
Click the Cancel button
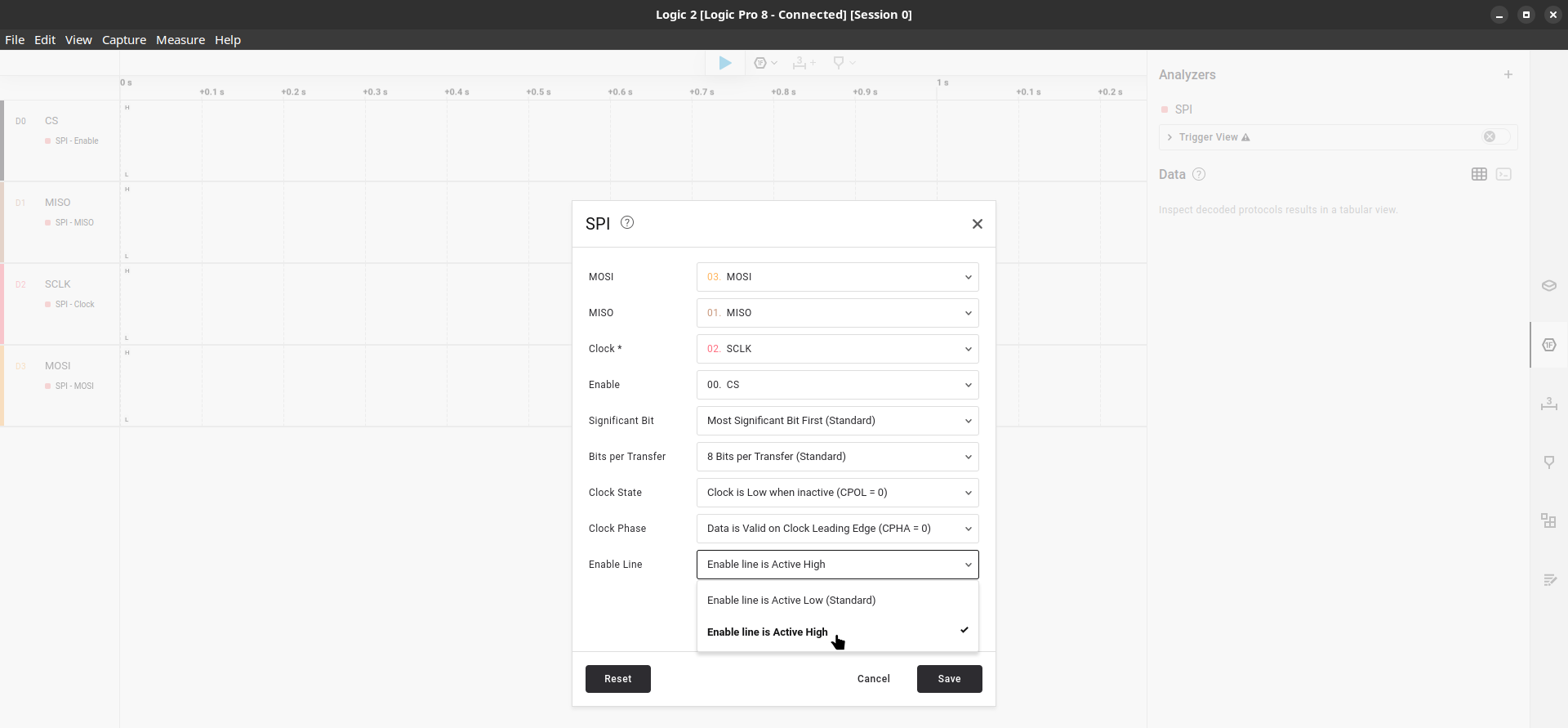pos(874,679)
